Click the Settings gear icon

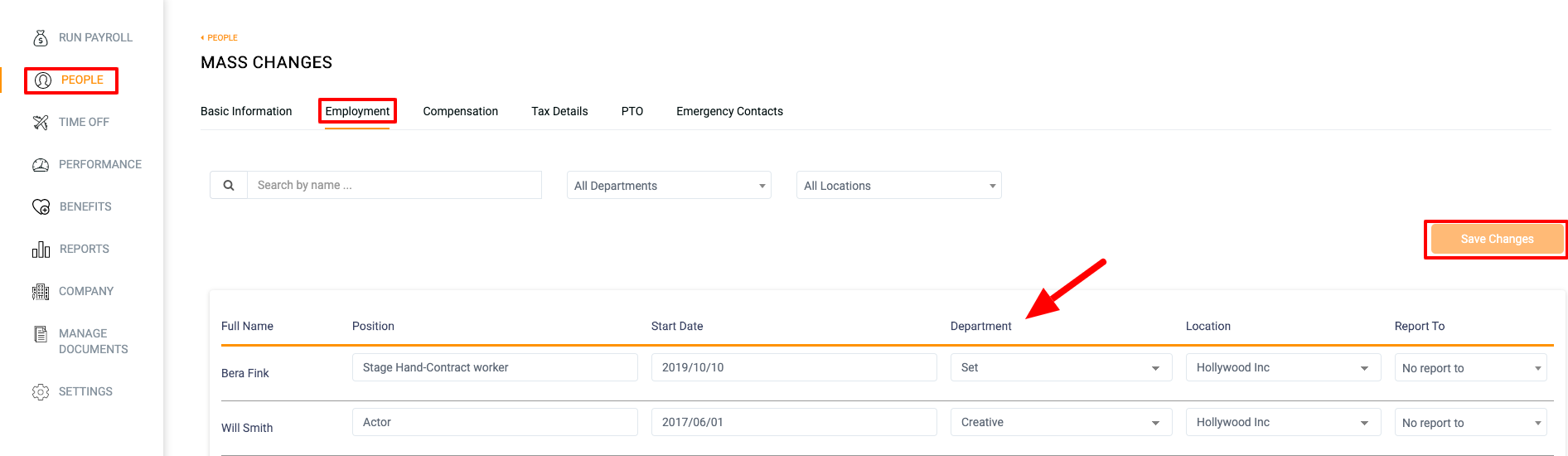[x=41, y=392]
